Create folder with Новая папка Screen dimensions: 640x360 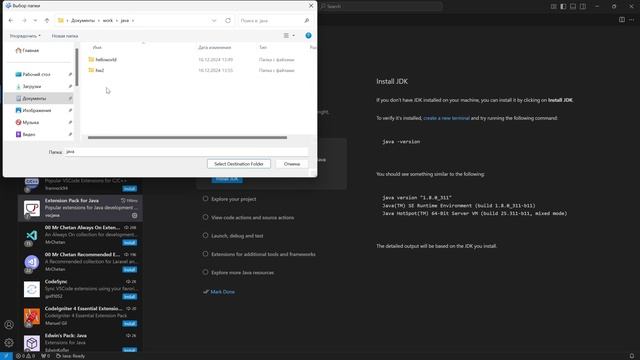click(x=64, y=36)
